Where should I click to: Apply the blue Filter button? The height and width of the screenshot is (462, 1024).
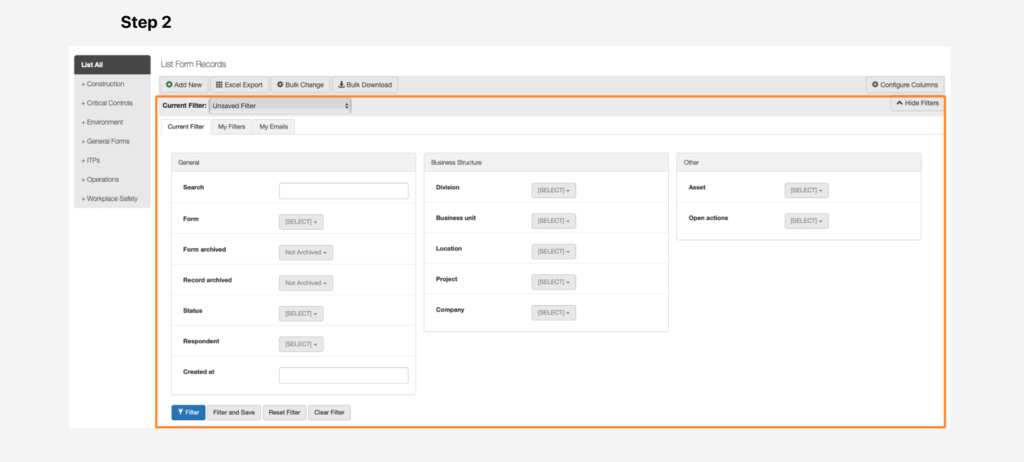(188, 412)
